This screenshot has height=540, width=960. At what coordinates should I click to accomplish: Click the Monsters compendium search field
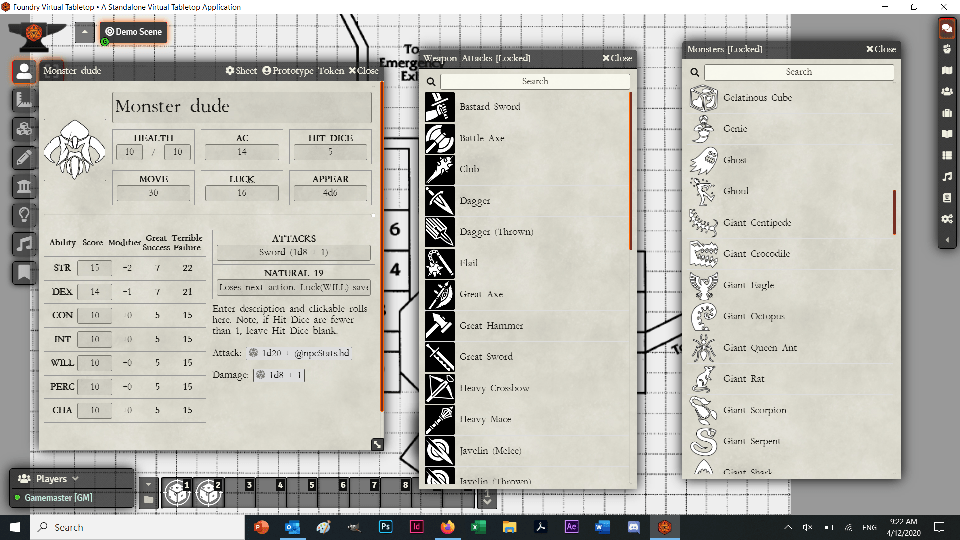(798, 72)
